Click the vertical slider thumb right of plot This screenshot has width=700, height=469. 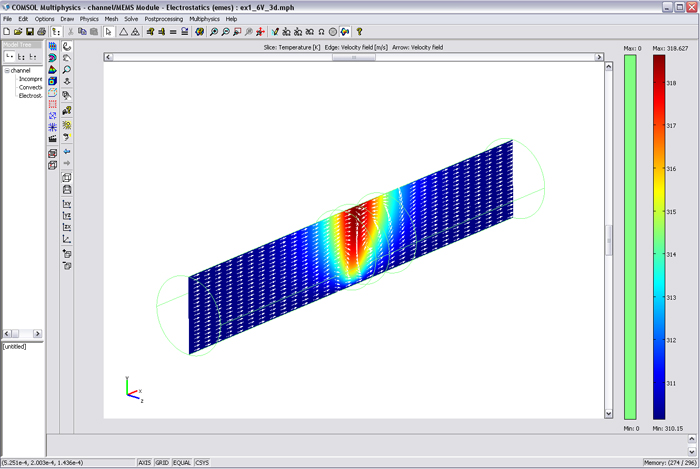[x=608, y=240]
